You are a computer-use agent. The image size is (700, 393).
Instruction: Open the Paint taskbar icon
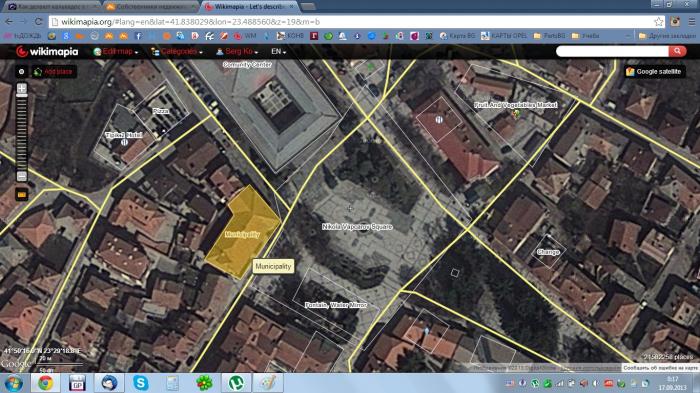pos(268,383)
